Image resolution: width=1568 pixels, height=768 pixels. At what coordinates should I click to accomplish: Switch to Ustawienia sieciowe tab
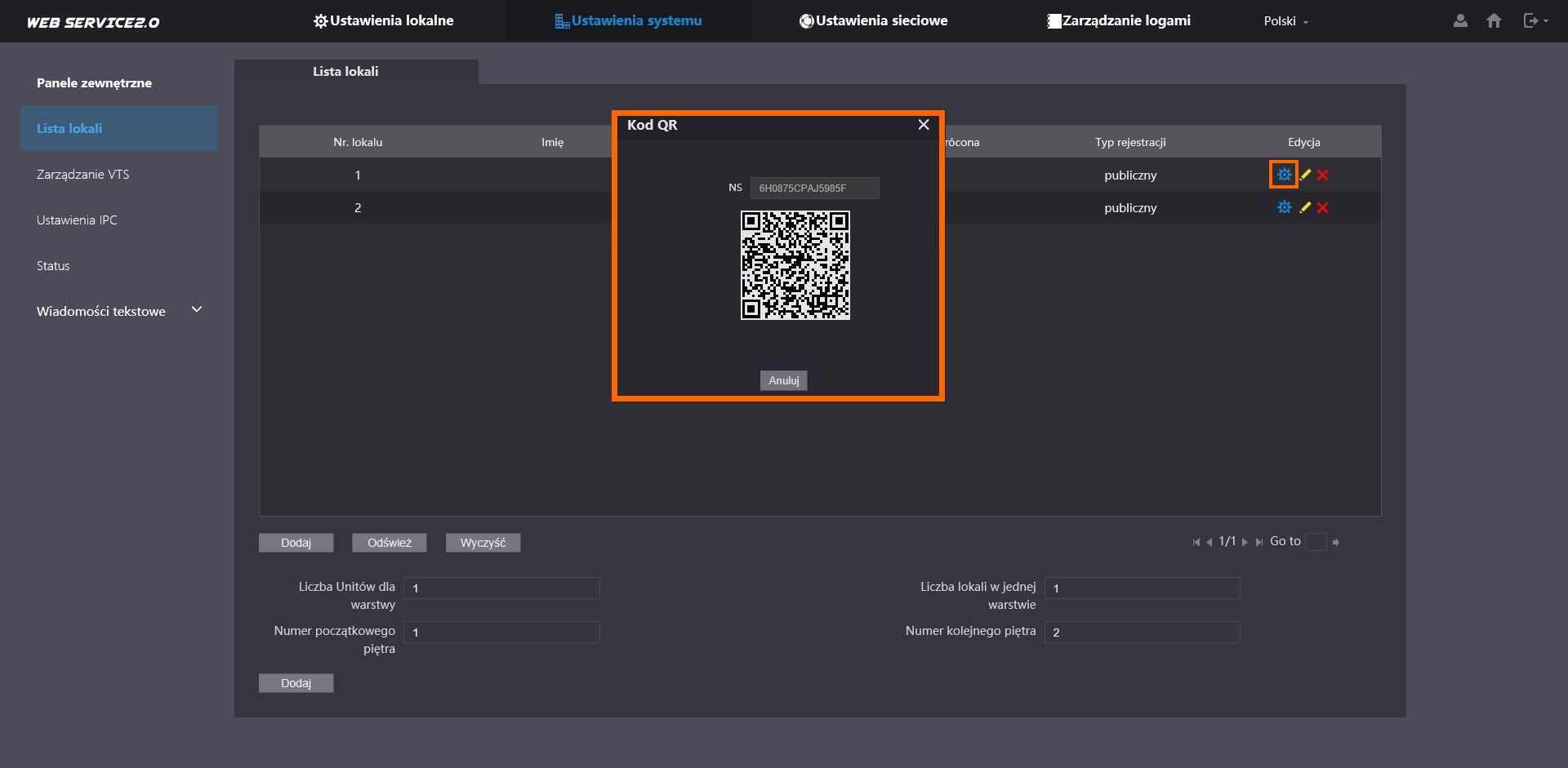click(x=873, y=21)
